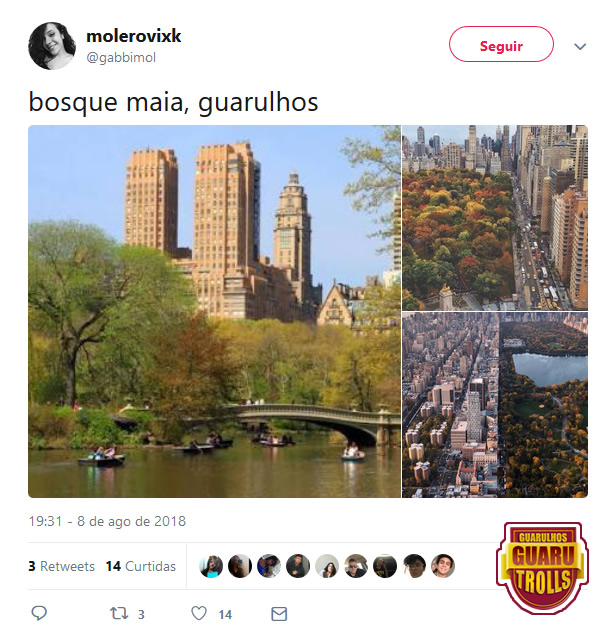The height and width of the screenshot is (632, 615).
Task: Open the reservoir aerial city photo
Action: pos(495,405)
